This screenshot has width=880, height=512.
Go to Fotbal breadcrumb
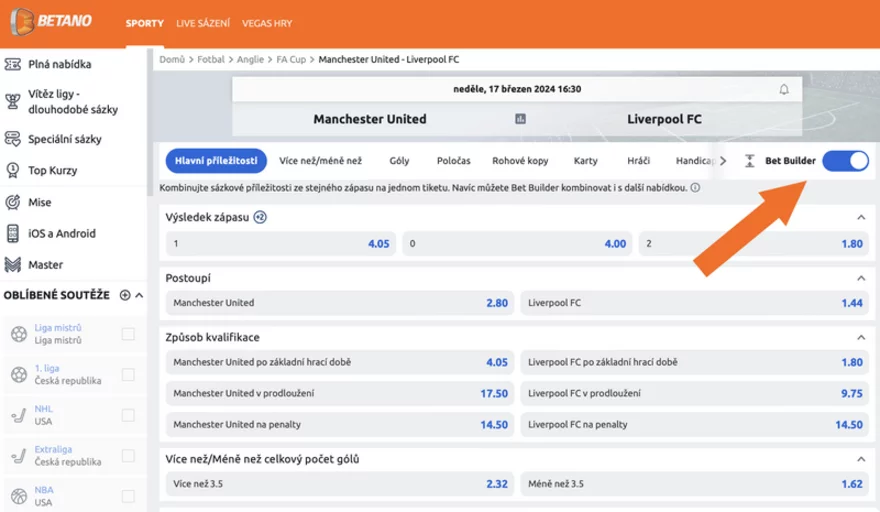tap(210, 60)
